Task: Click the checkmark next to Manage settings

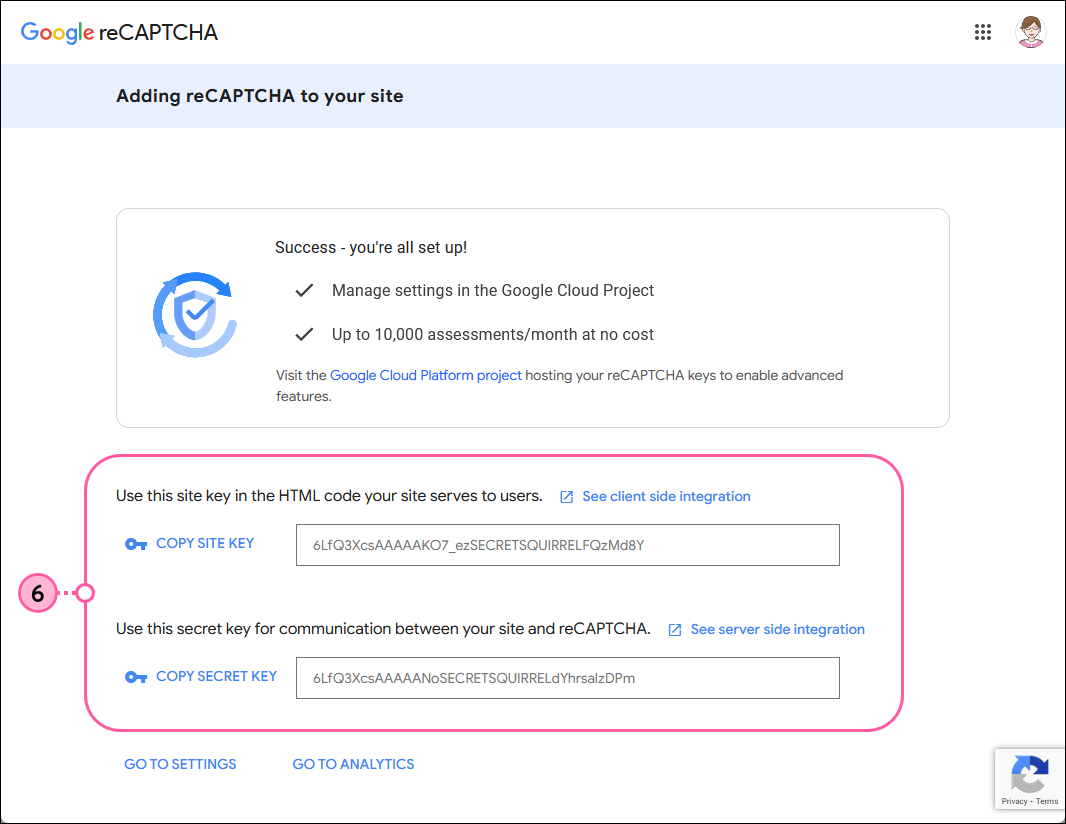Action: tap(304, 291)
